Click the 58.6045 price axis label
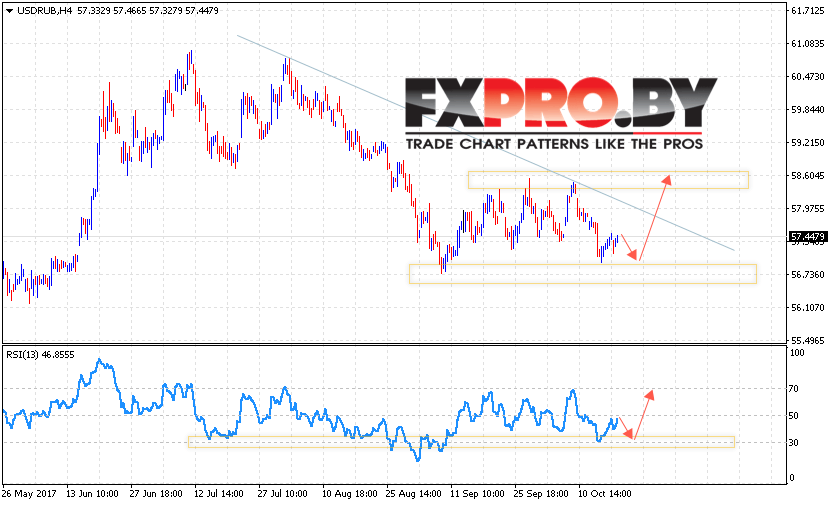The height and width of the screenshot is (505, 829). pyautogui.click(x=807, y=176)
